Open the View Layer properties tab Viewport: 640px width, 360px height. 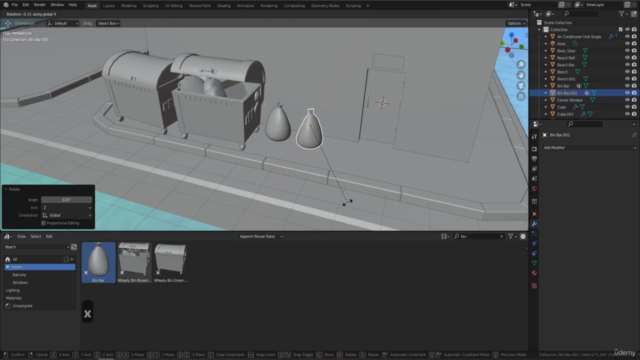coord(534,169)
